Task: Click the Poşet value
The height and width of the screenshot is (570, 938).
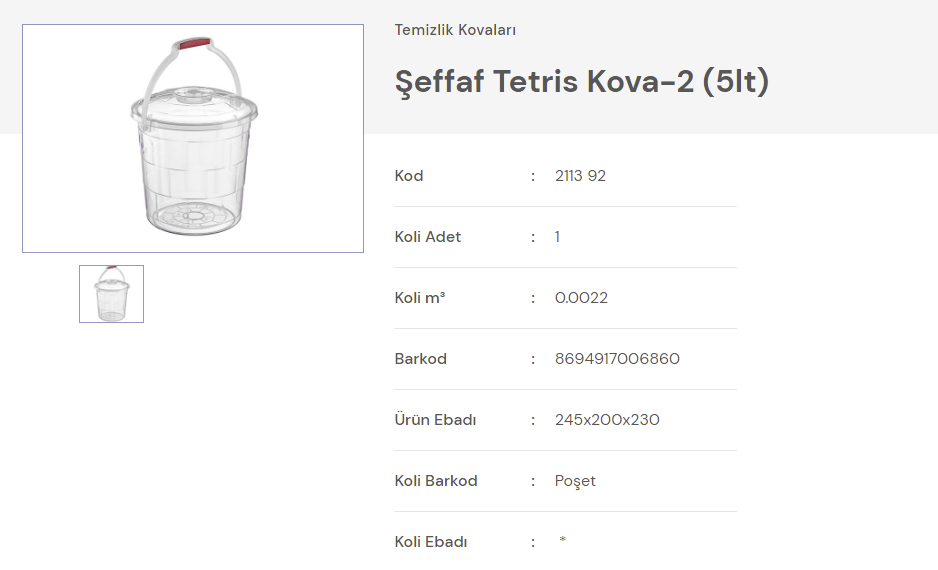Action: (x=575, y=481)
